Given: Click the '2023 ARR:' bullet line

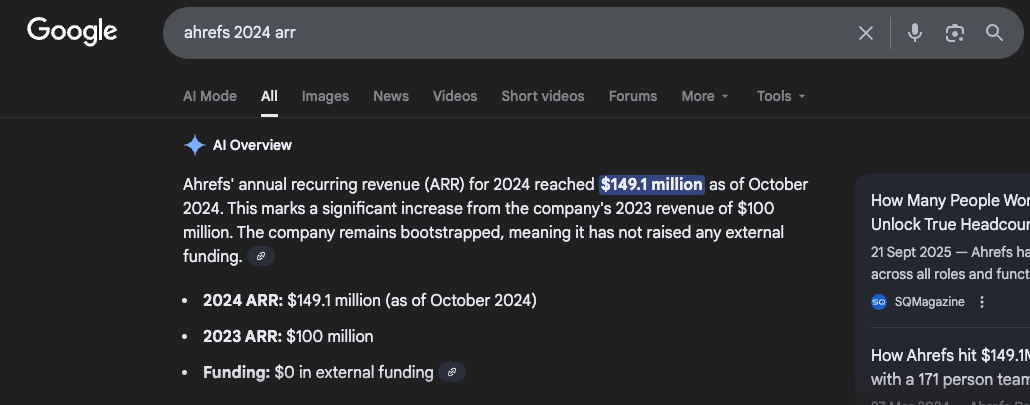Looking at the screenshot, I should click(x=288, y=337).
